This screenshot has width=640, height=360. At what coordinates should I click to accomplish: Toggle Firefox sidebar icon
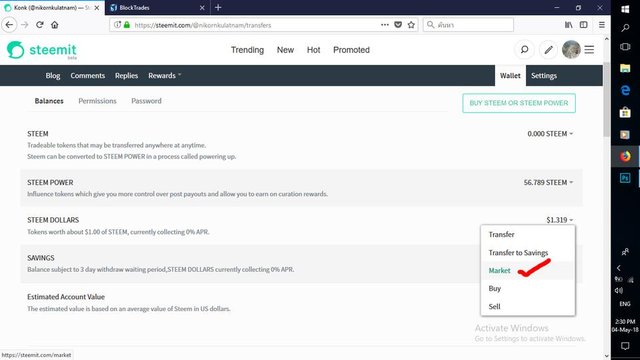click(x=584, y=25)
